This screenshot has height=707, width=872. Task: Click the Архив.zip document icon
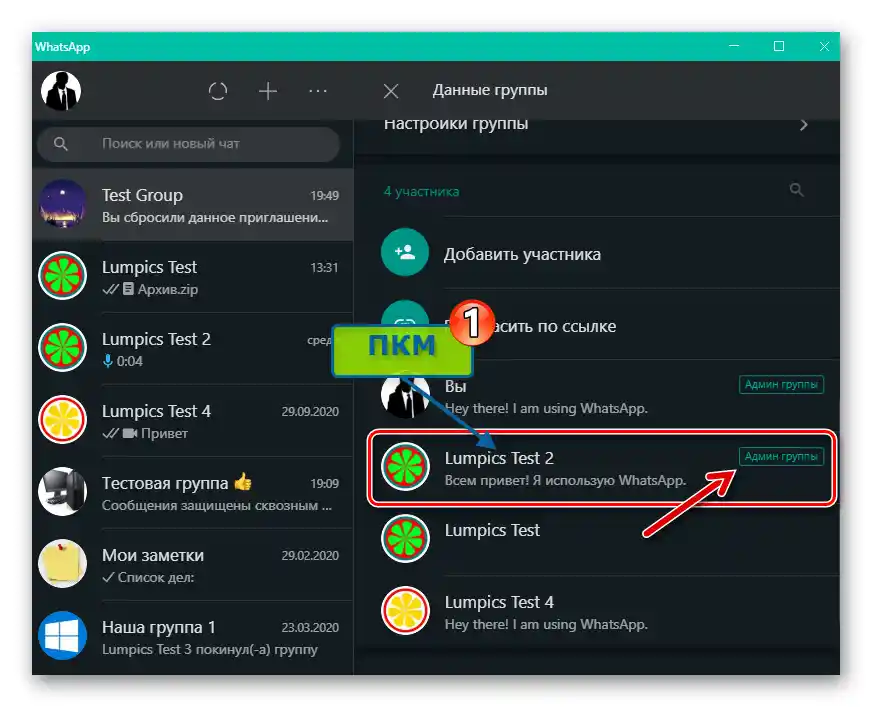(x=128, y=289)
